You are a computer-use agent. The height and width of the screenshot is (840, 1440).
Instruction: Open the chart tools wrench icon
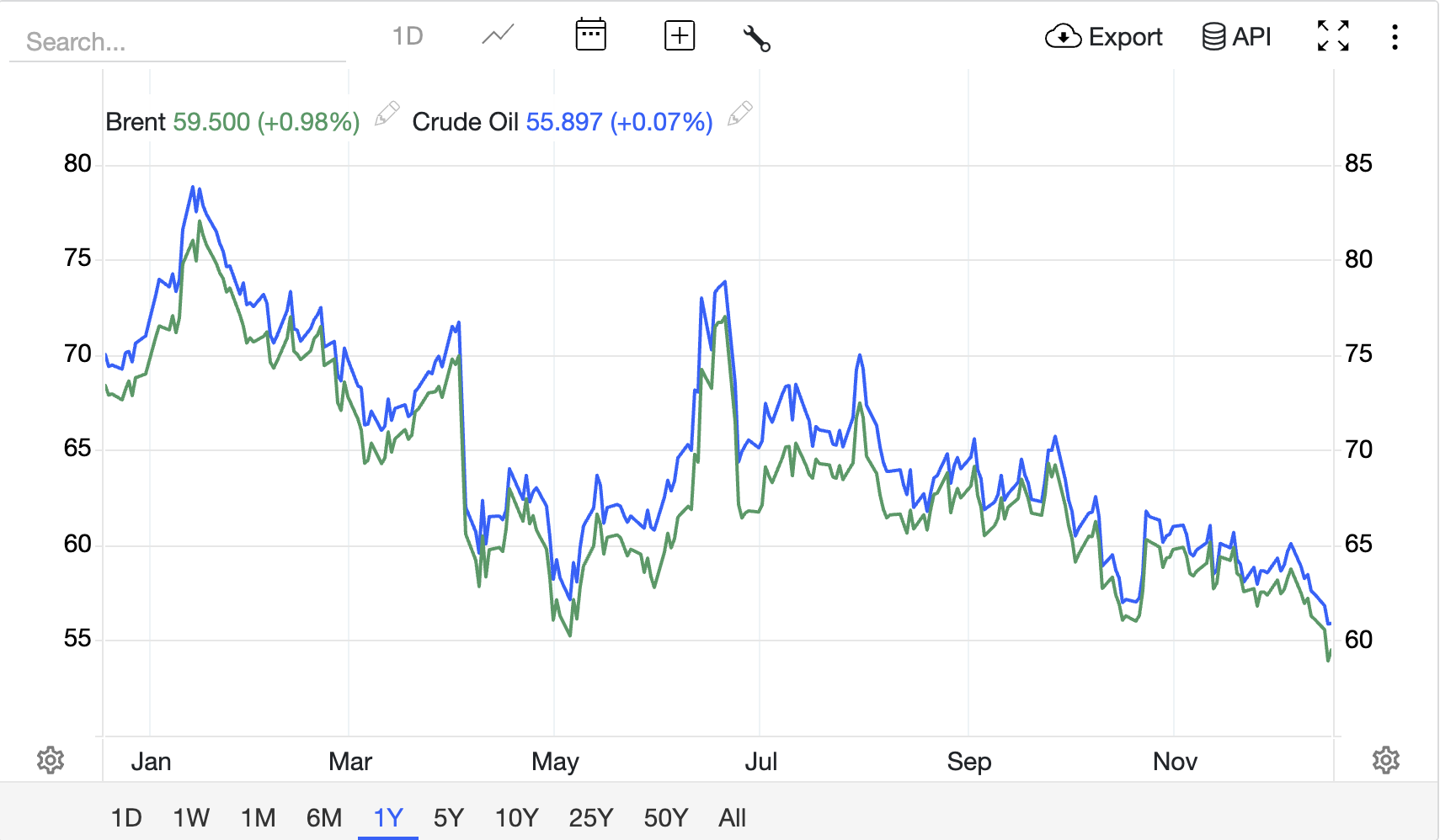756,37
